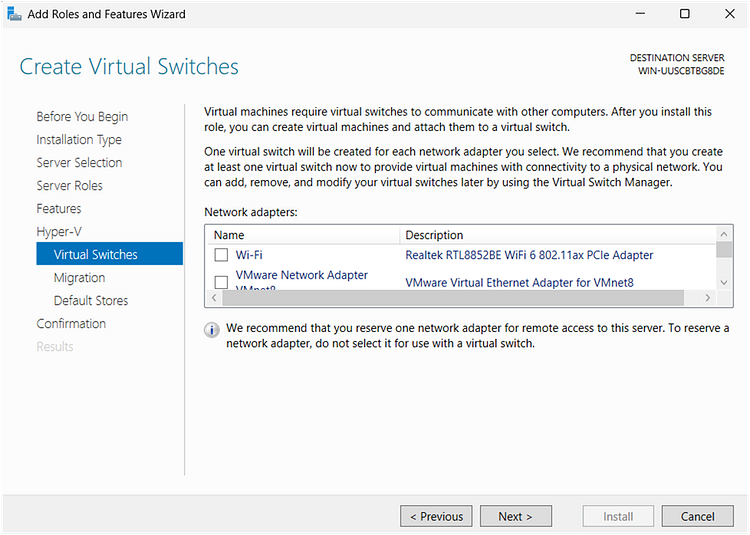Open the Default Stores step
The height and width of the screenshot is (535, 750).
click(x=91, y=301)
